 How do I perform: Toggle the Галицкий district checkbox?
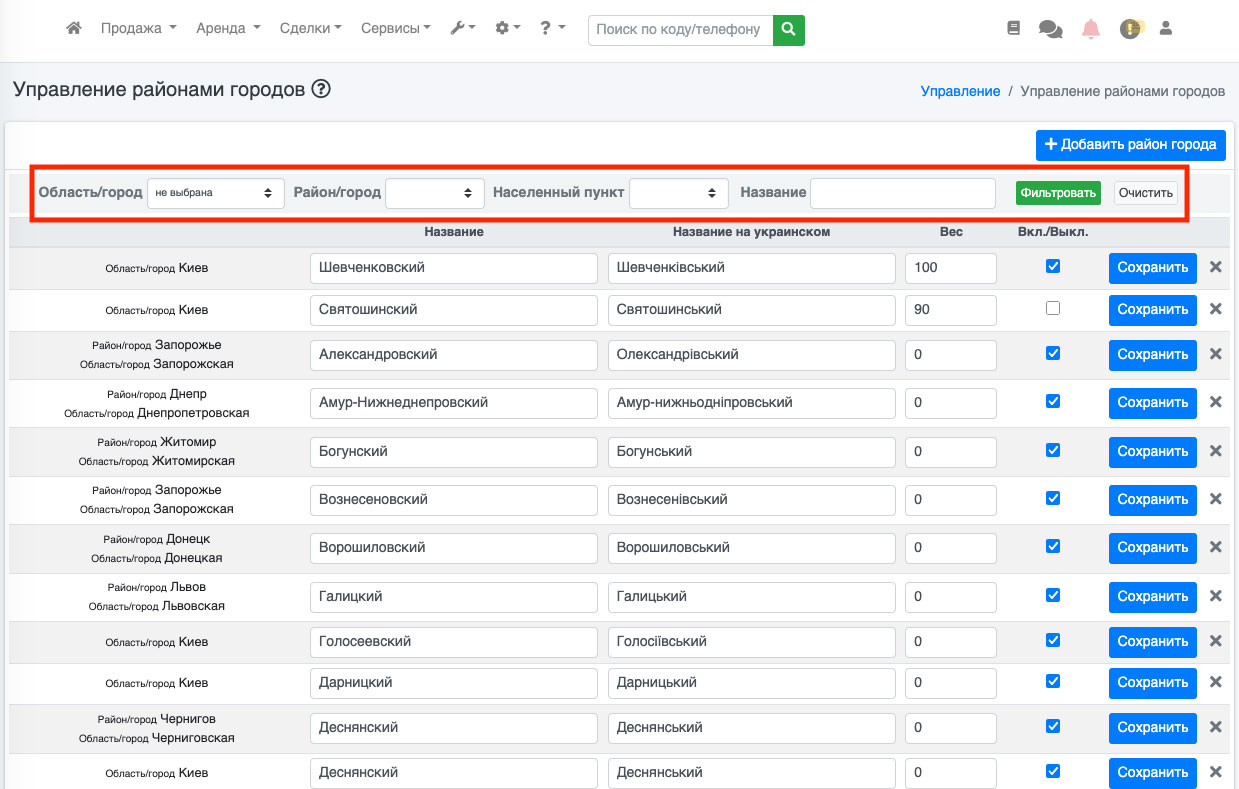coord(1052,595)
